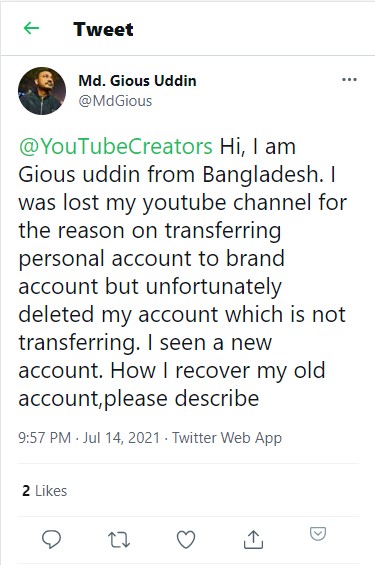The height and width of the screenshot is (565, 375).
Task: Click the word Bangladesh in the tweet
Action: coord(261,174)
